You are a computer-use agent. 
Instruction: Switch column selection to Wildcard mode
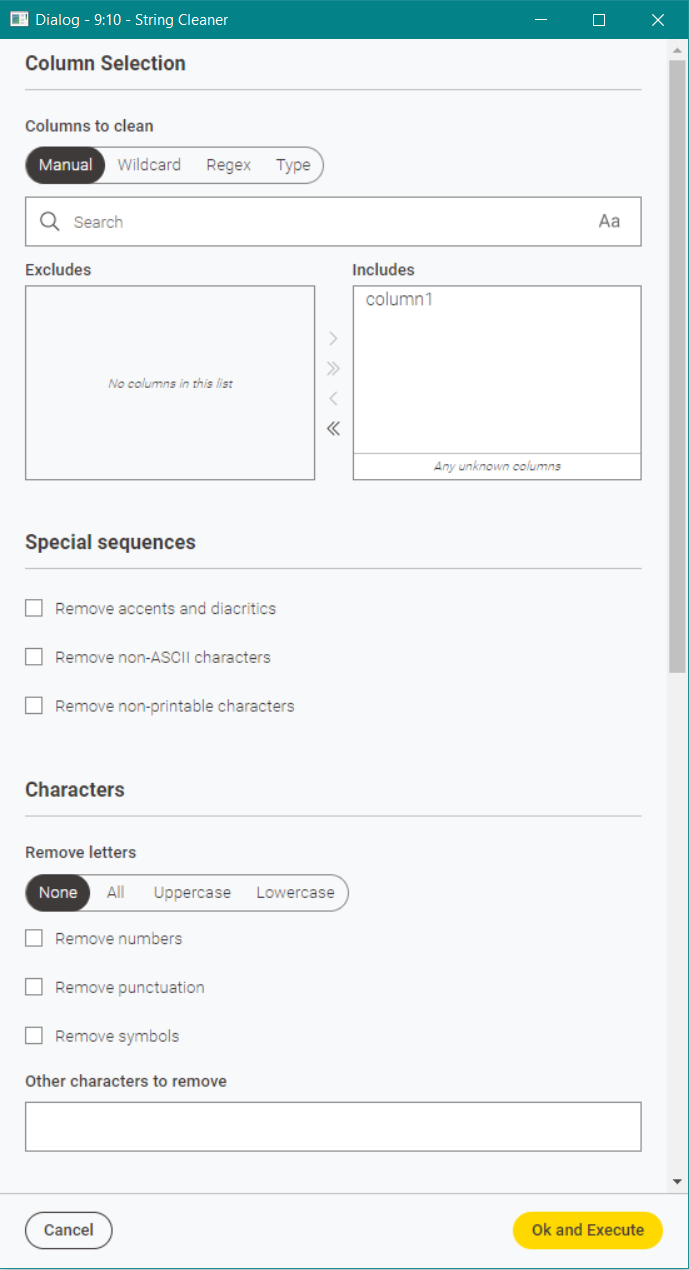click(149, 165)
